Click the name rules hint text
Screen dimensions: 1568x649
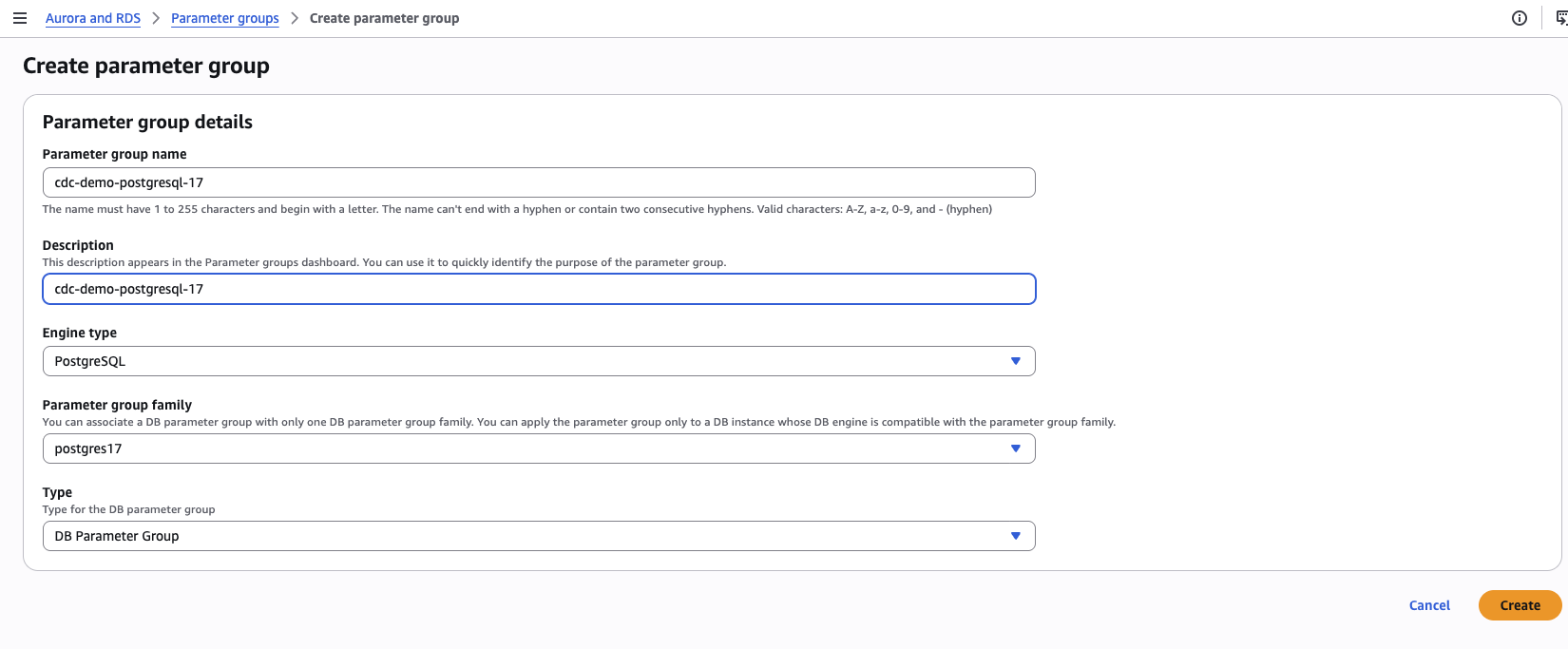coord(517,209)
